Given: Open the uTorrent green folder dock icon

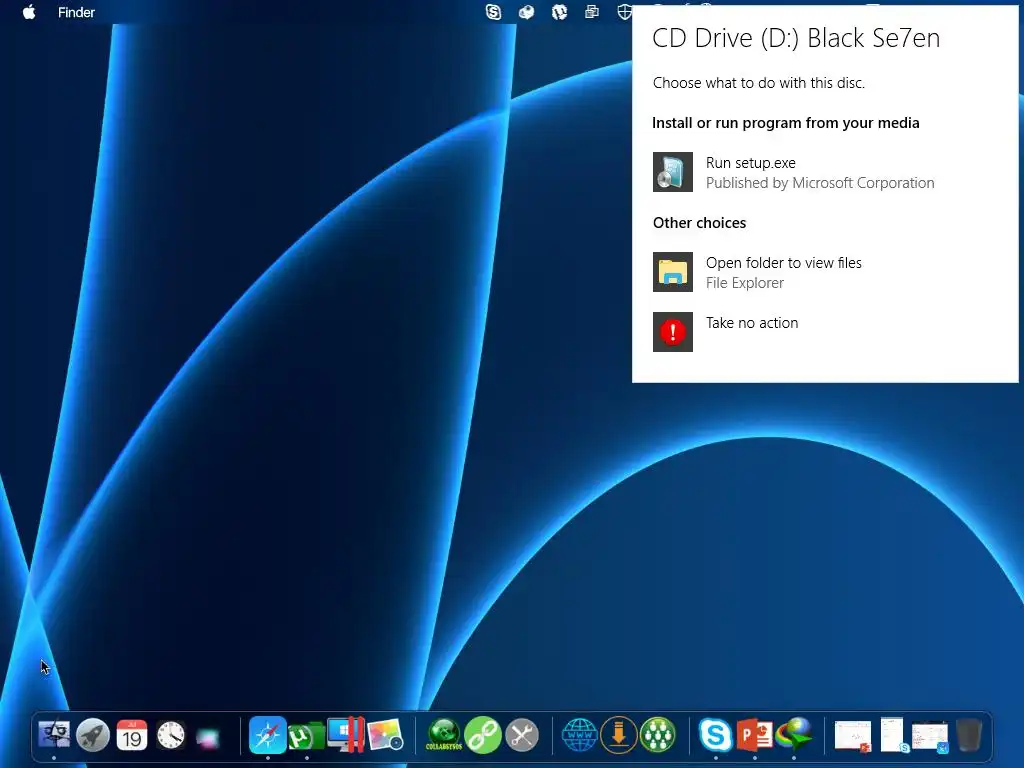Looking at the screenshot, I should tap(306, 737).
